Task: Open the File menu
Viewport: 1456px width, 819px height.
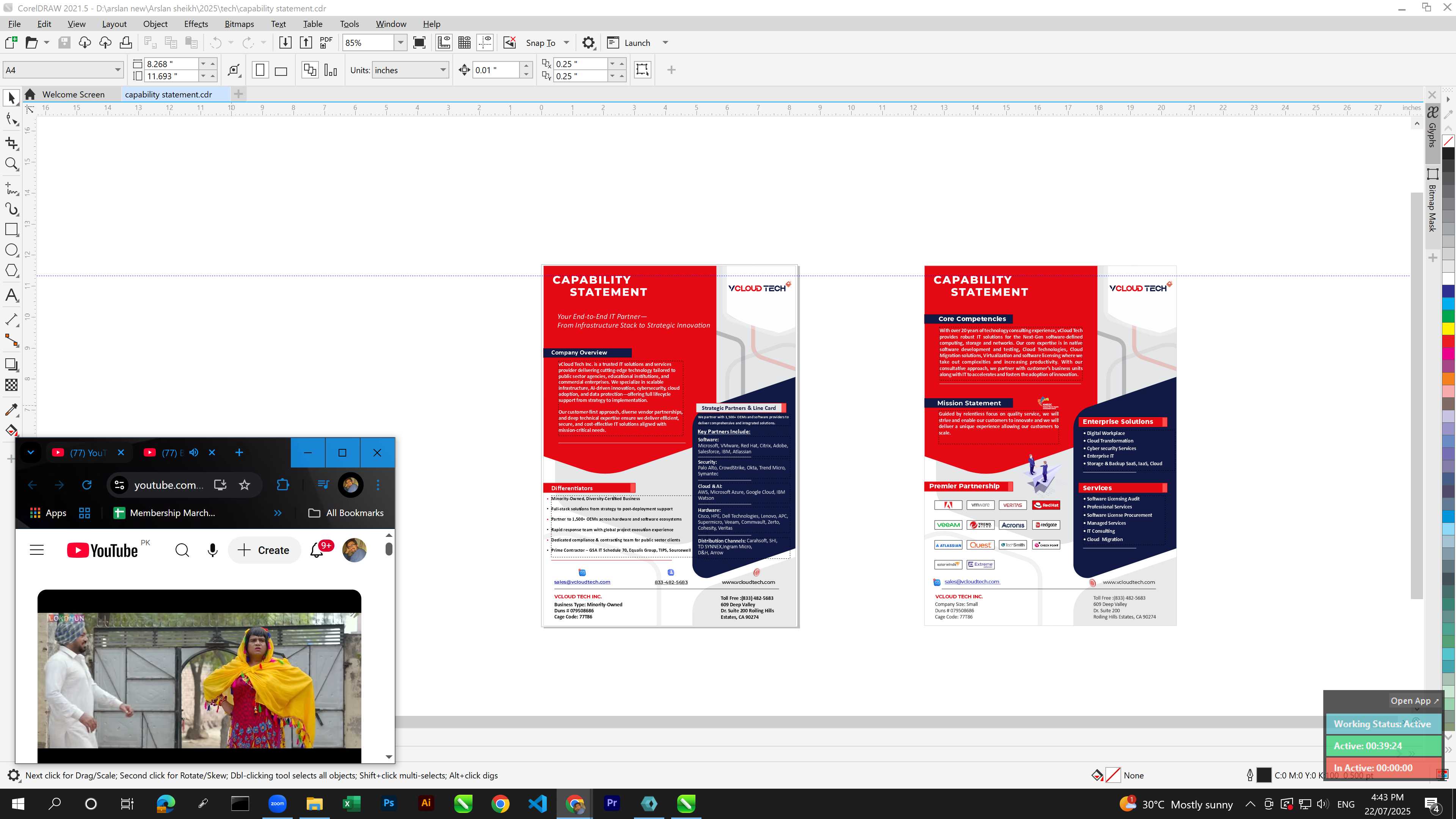Action: click(x=14, y=24)
